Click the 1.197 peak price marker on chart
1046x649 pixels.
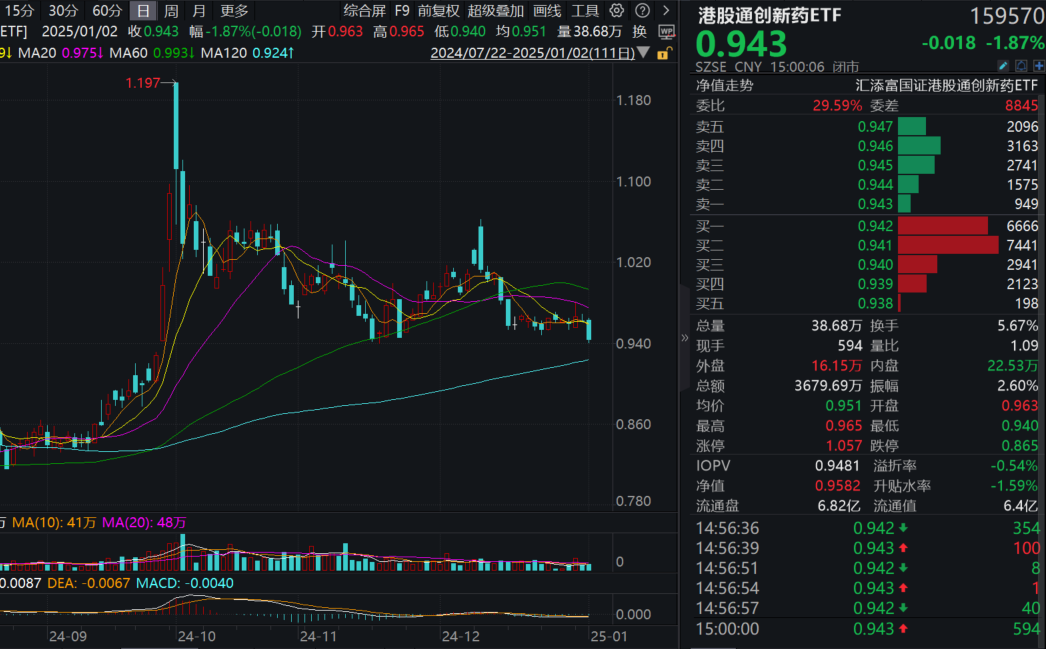(x=143, y=84)
